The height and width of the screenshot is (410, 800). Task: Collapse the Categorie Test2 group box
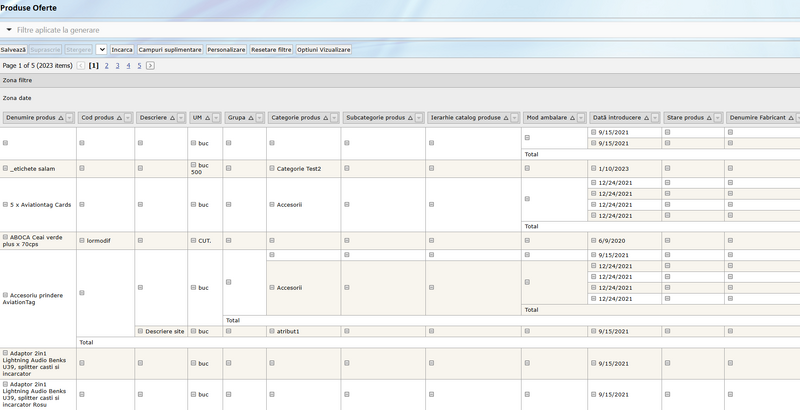click(271, 169)
